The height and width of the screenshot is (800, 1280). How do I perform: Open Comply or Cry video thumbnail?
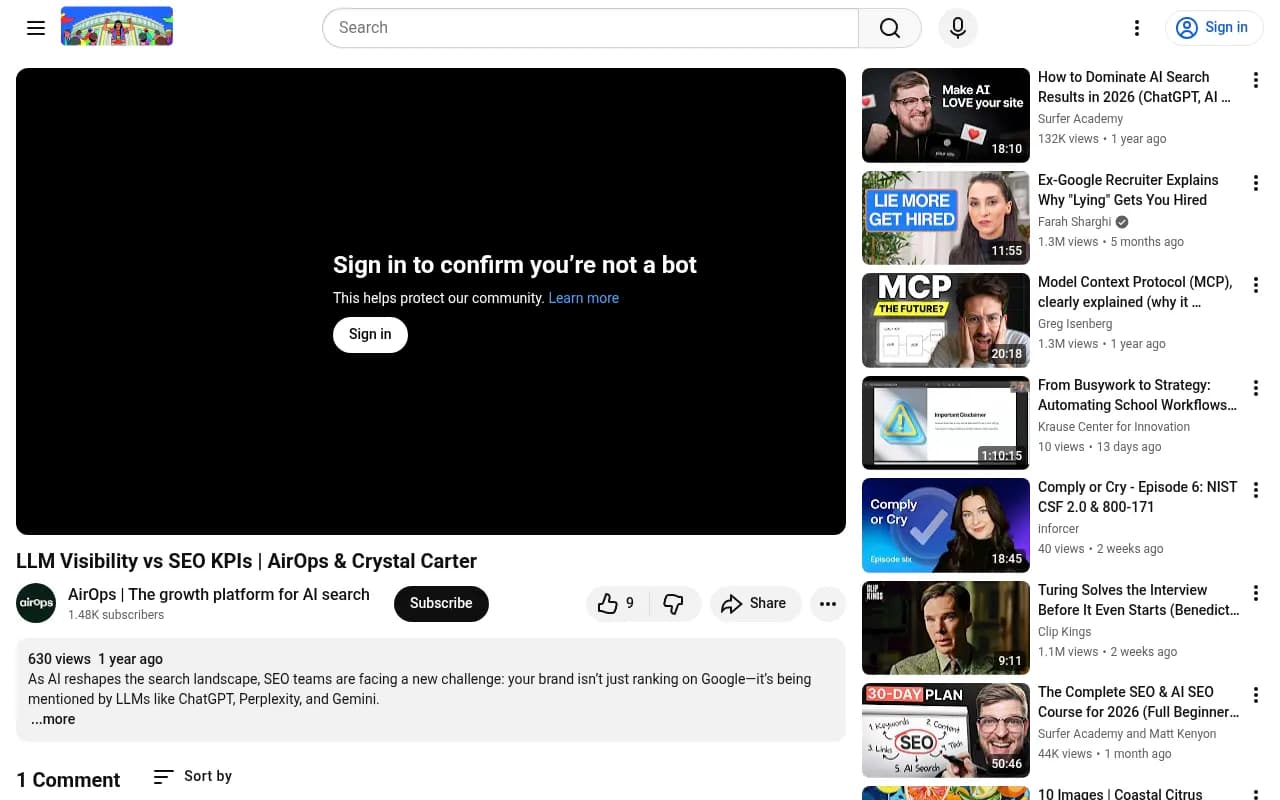point(946,525)
